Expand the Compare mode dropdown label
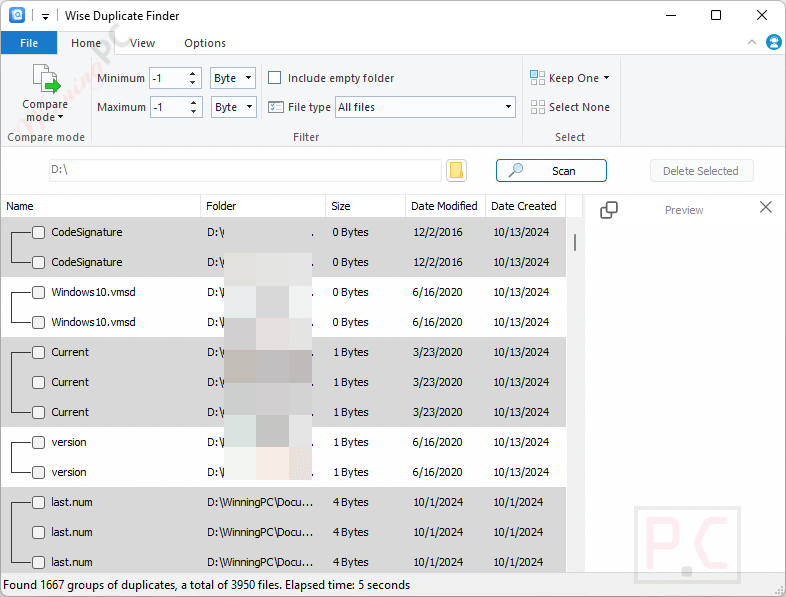This screenshot has width=786, height=597. point(45,110)
